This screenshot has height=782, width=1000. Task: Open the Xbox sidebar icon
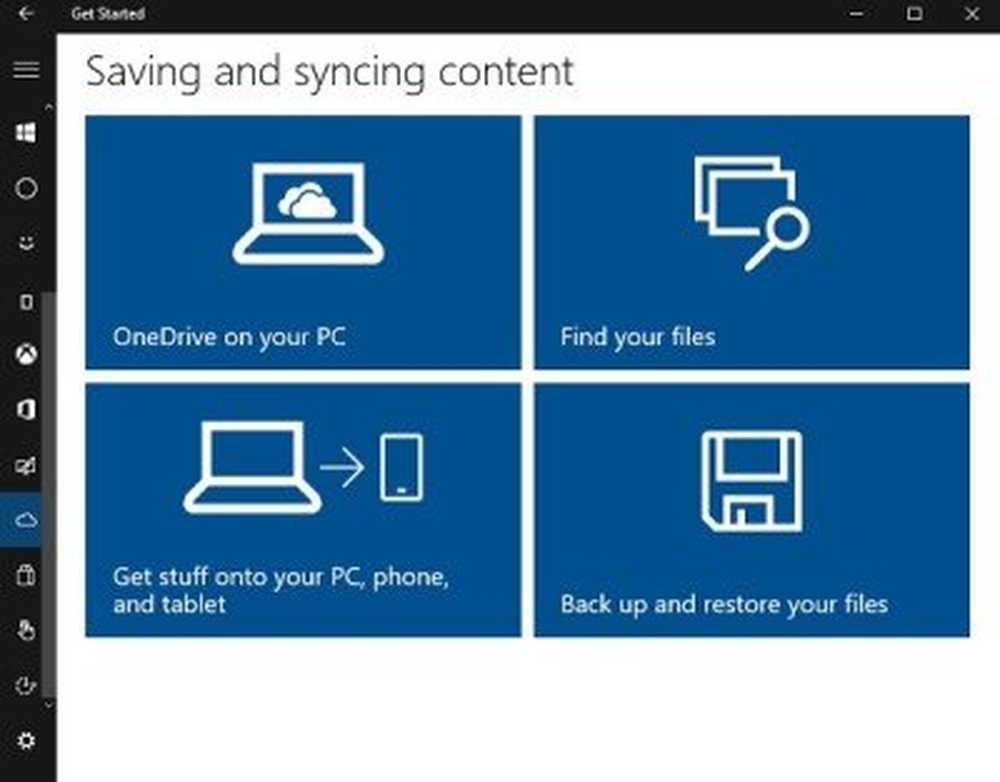26,354
